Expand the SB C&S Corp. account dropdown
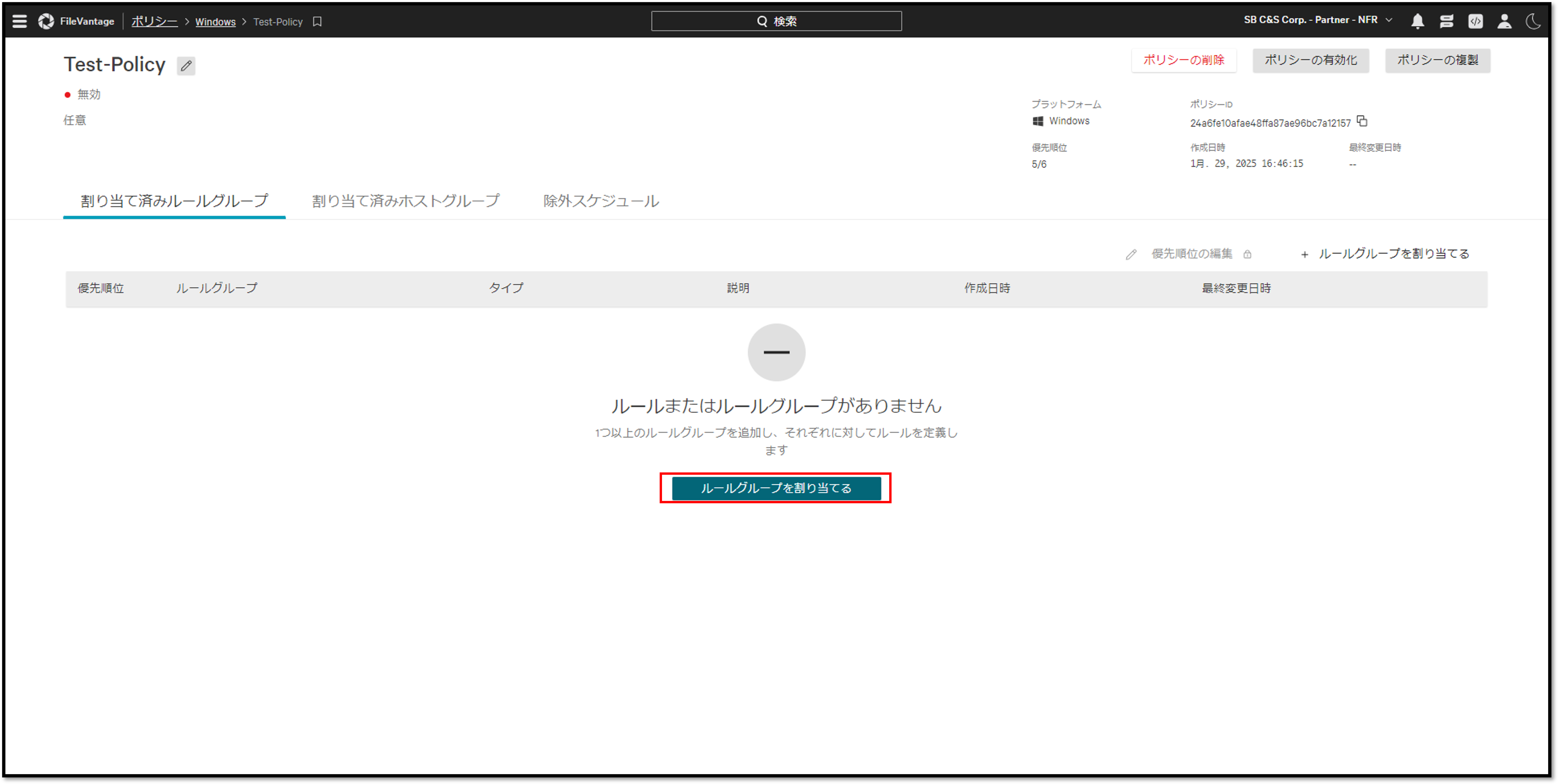 [1318, 20]
